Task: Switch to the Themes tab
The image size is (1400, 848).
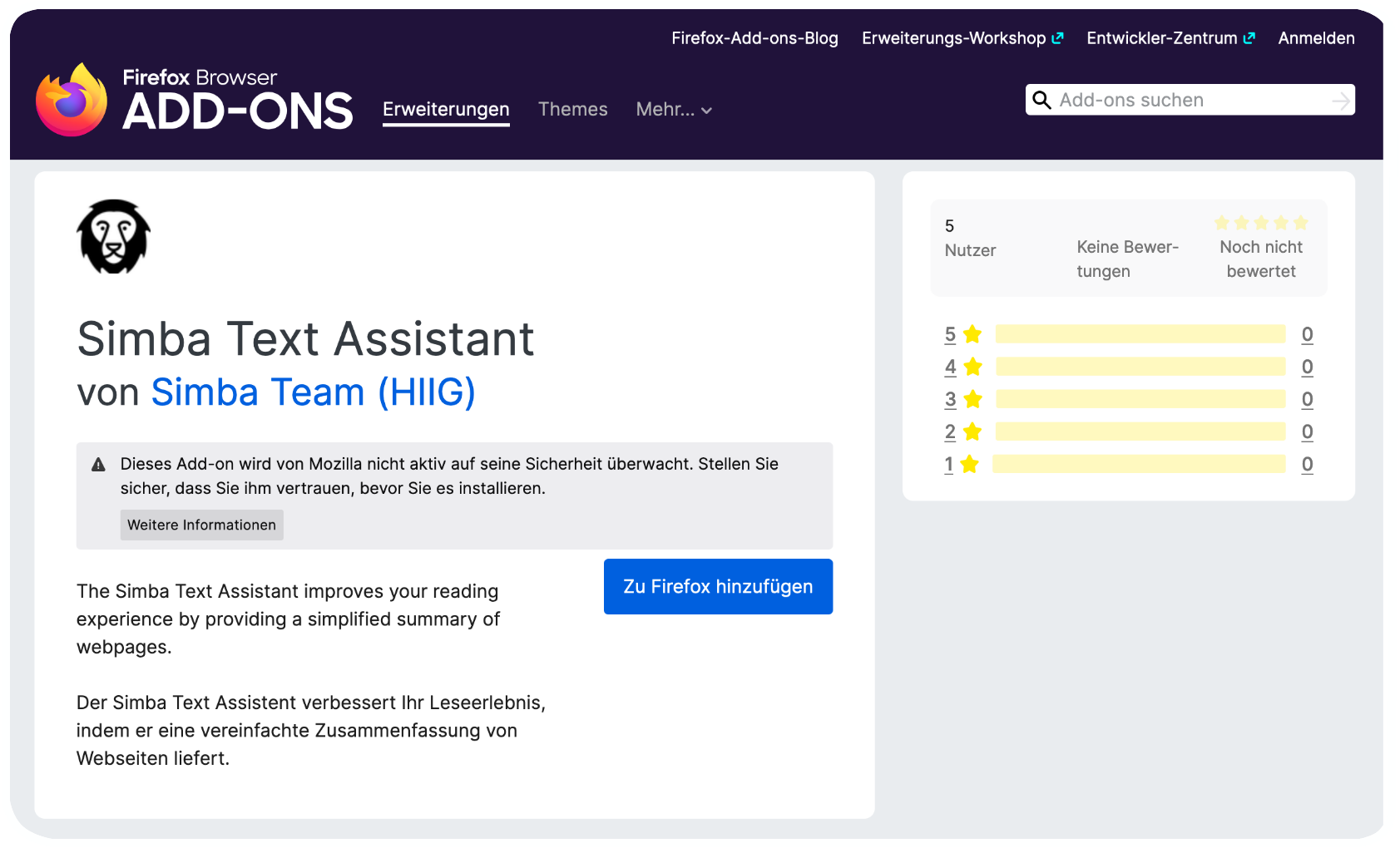Action: point(572,110)
